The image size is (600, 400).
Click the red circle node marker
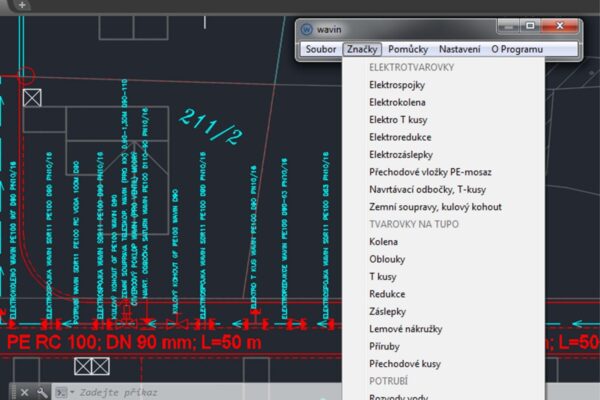click(26, 75)
